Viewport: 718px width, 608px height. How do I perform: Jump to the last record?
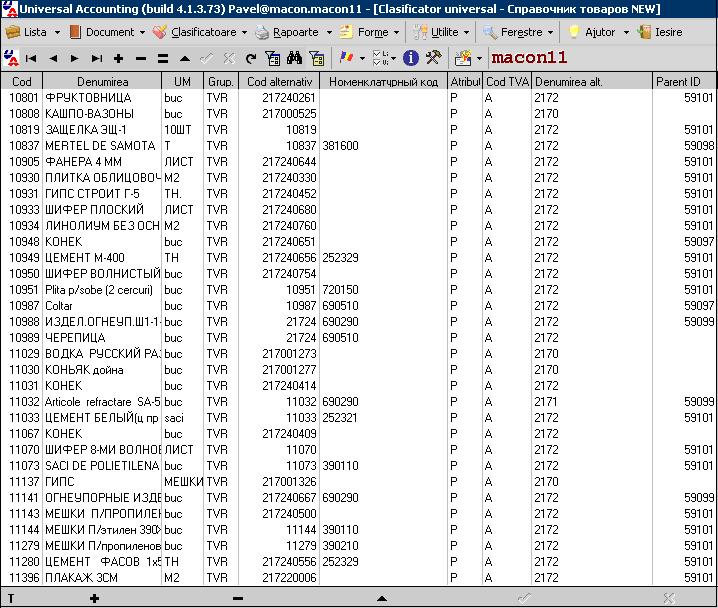tap(97, 59)
